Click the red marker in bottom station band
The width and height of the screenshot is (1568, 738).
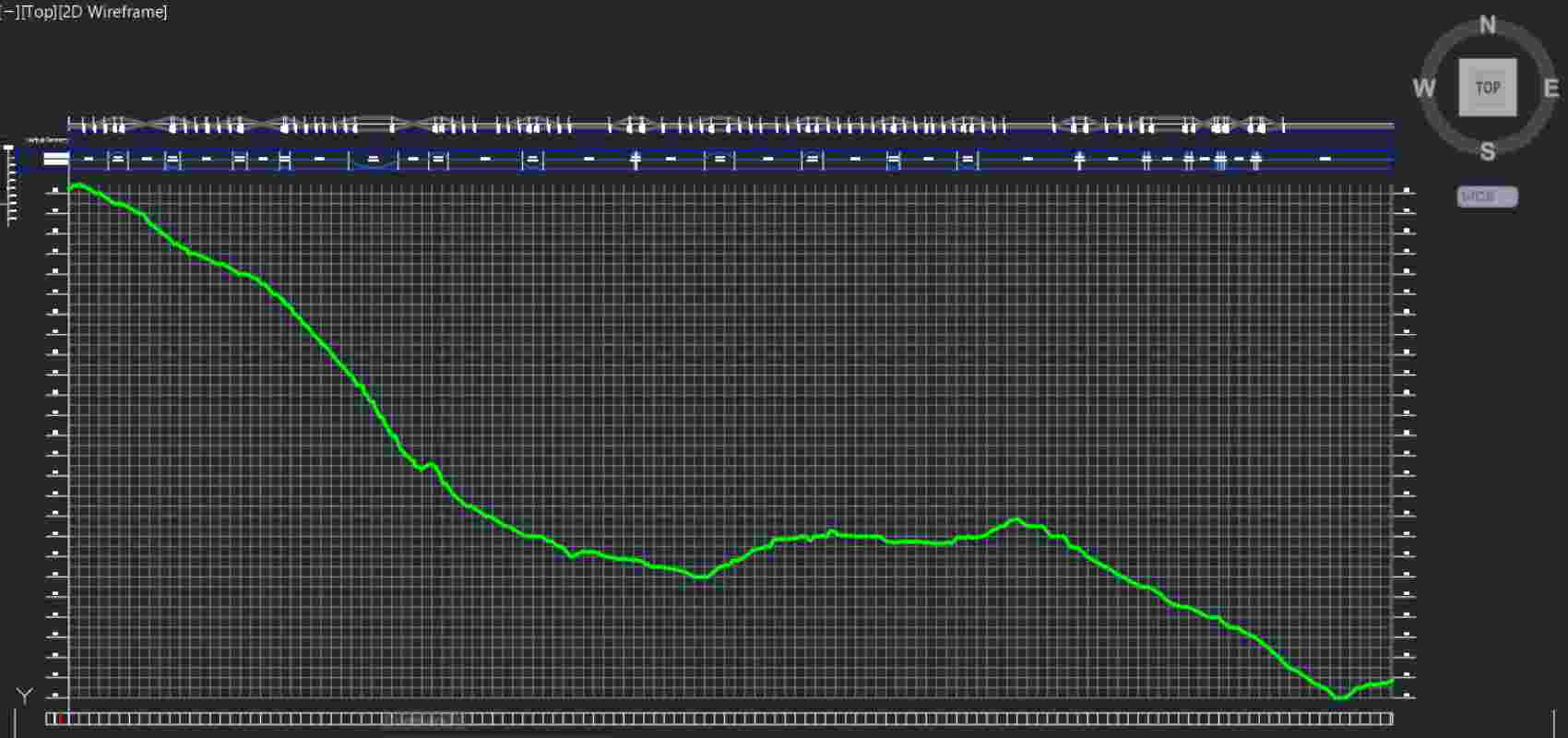click(61, 719)
